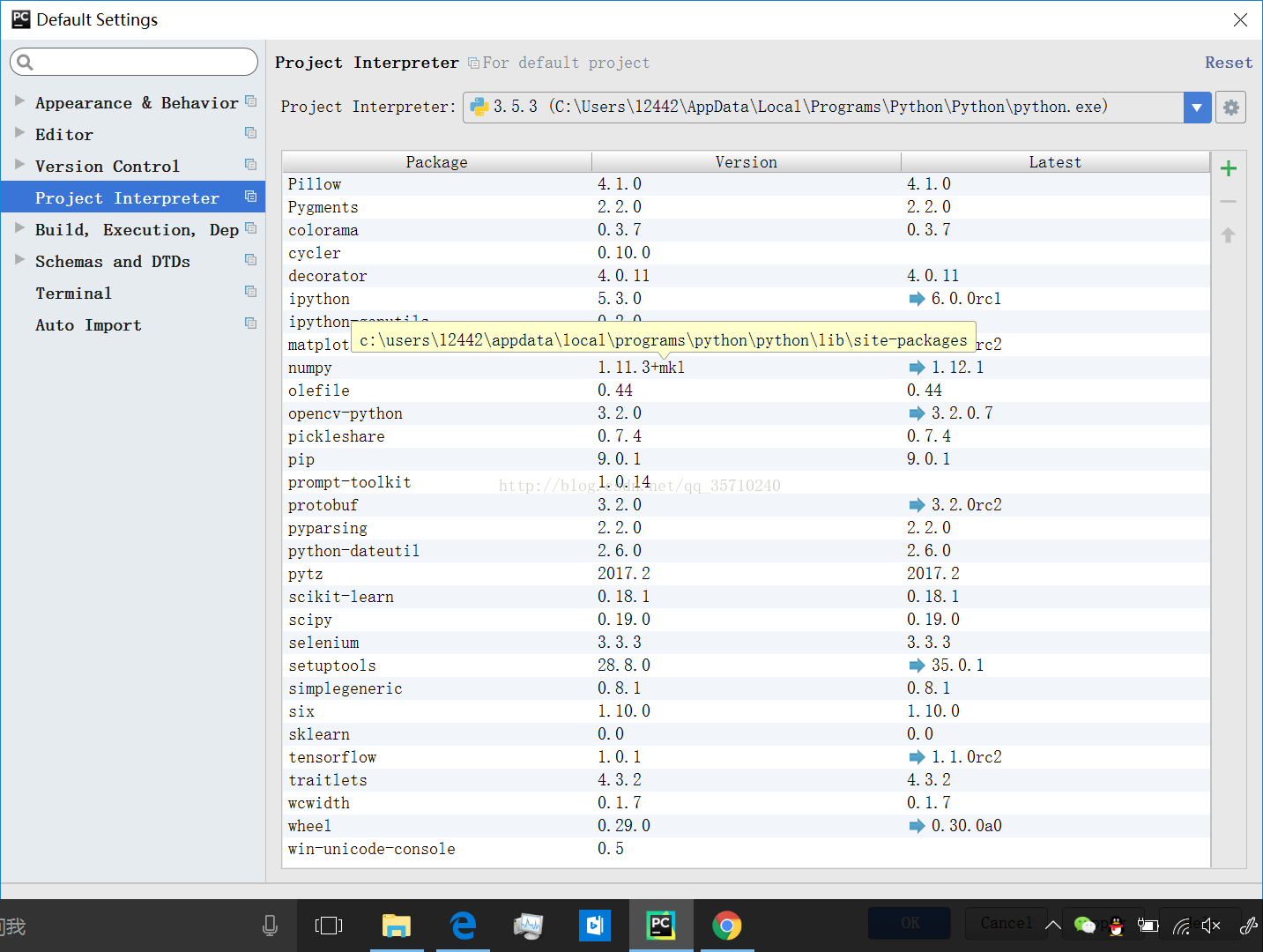Open Outlook from the taskbar

[595, 926]
